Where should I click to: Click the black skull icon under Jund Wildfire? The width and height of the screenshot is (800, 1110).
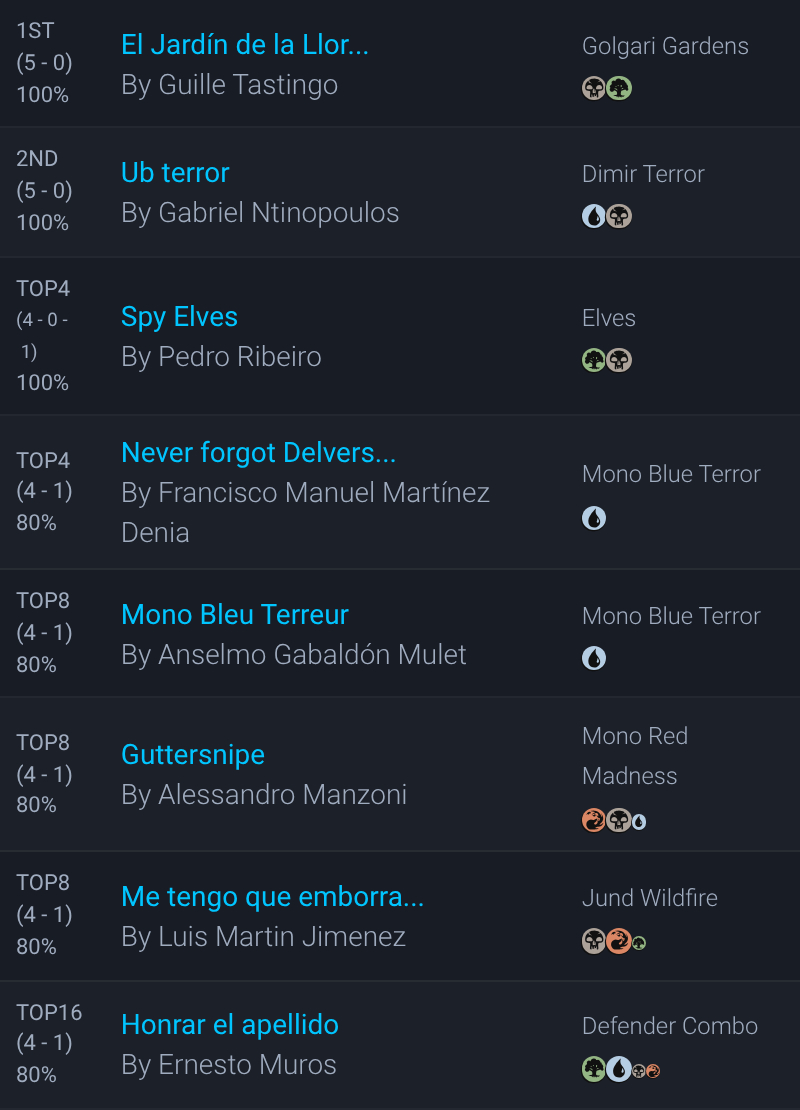594,941
